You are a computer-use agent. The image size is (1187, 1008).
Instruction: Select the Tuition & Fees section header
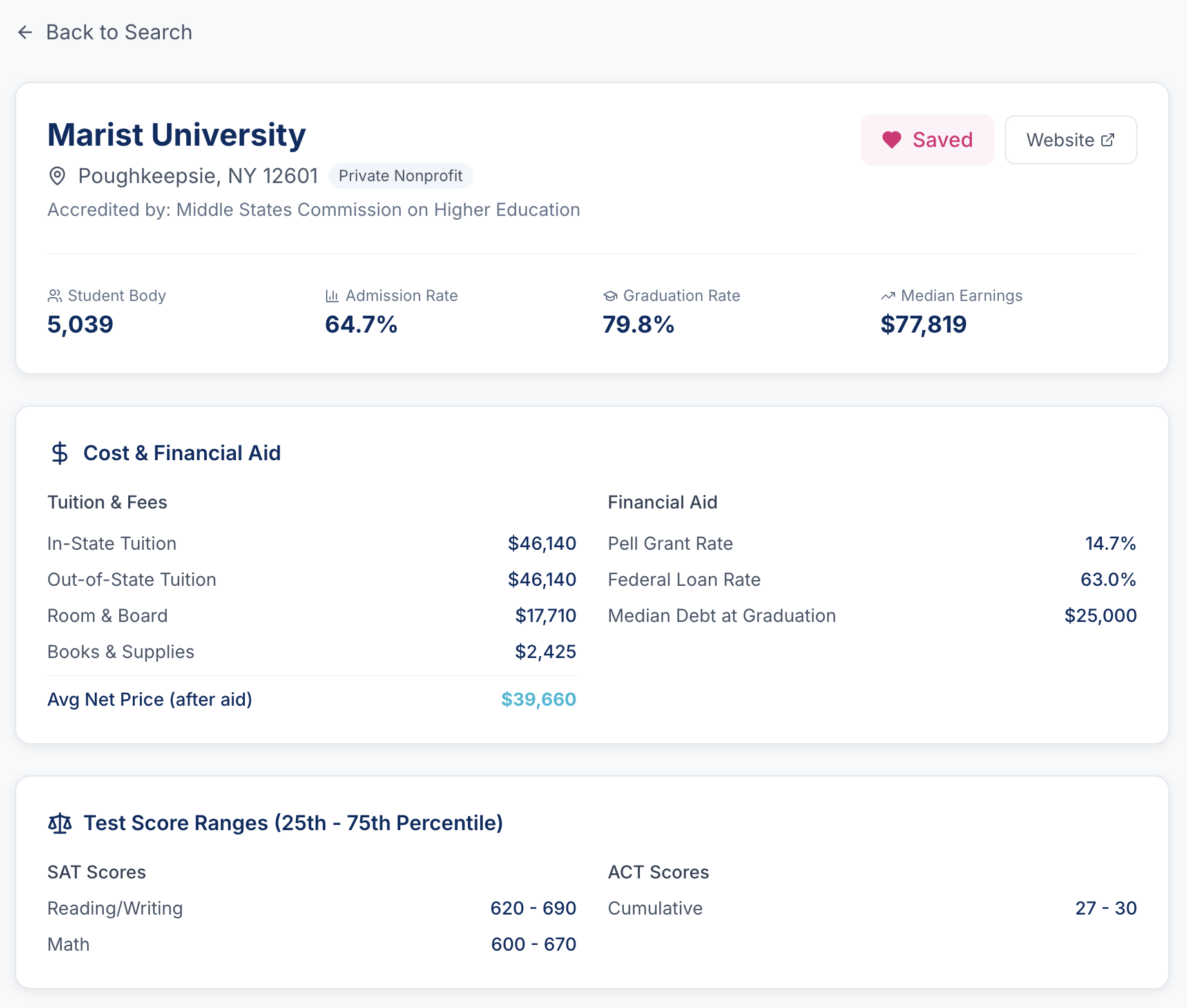coord(107,502)
